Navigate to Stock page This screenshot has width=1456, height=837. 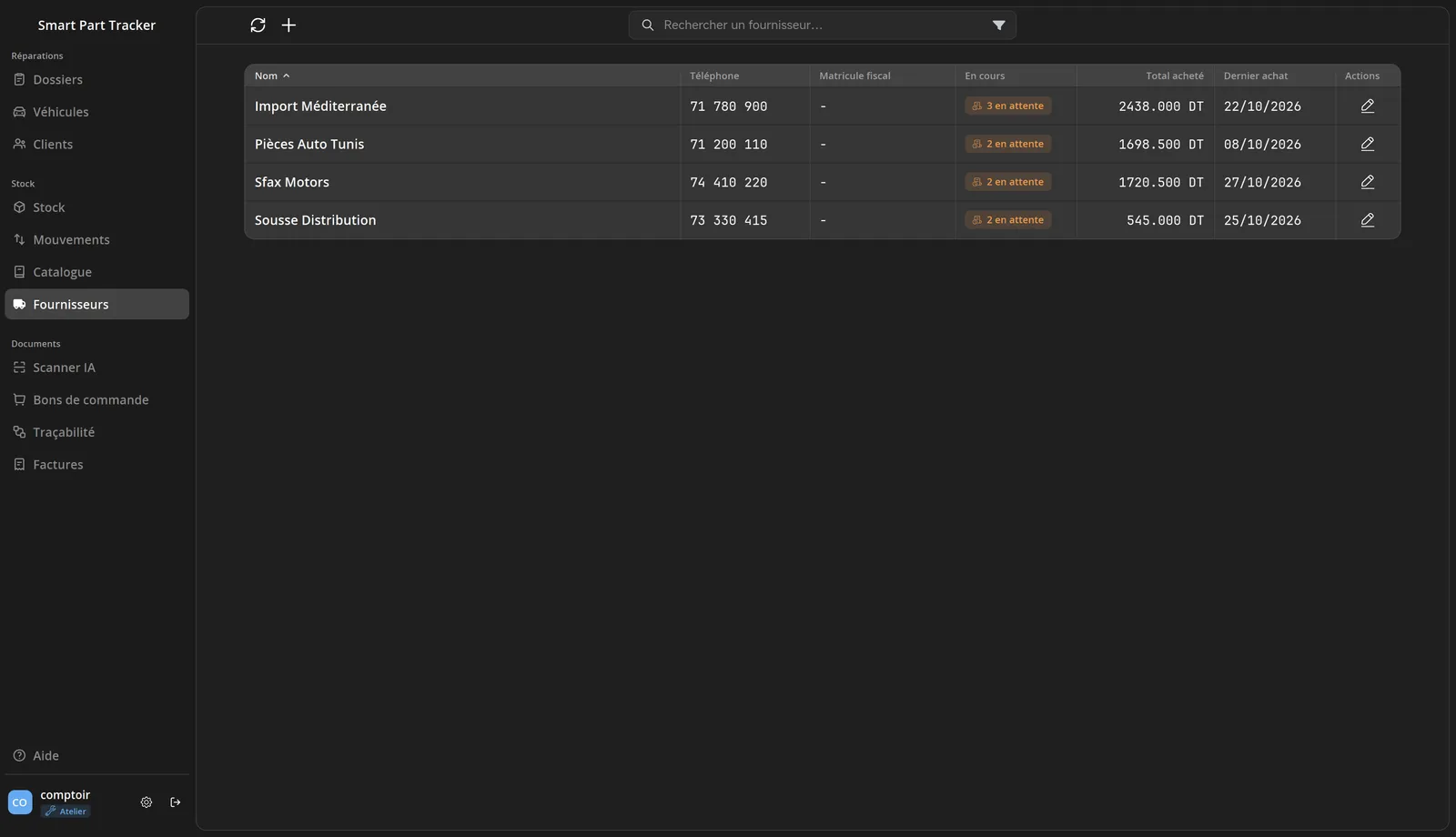click(x=97, y=207)
